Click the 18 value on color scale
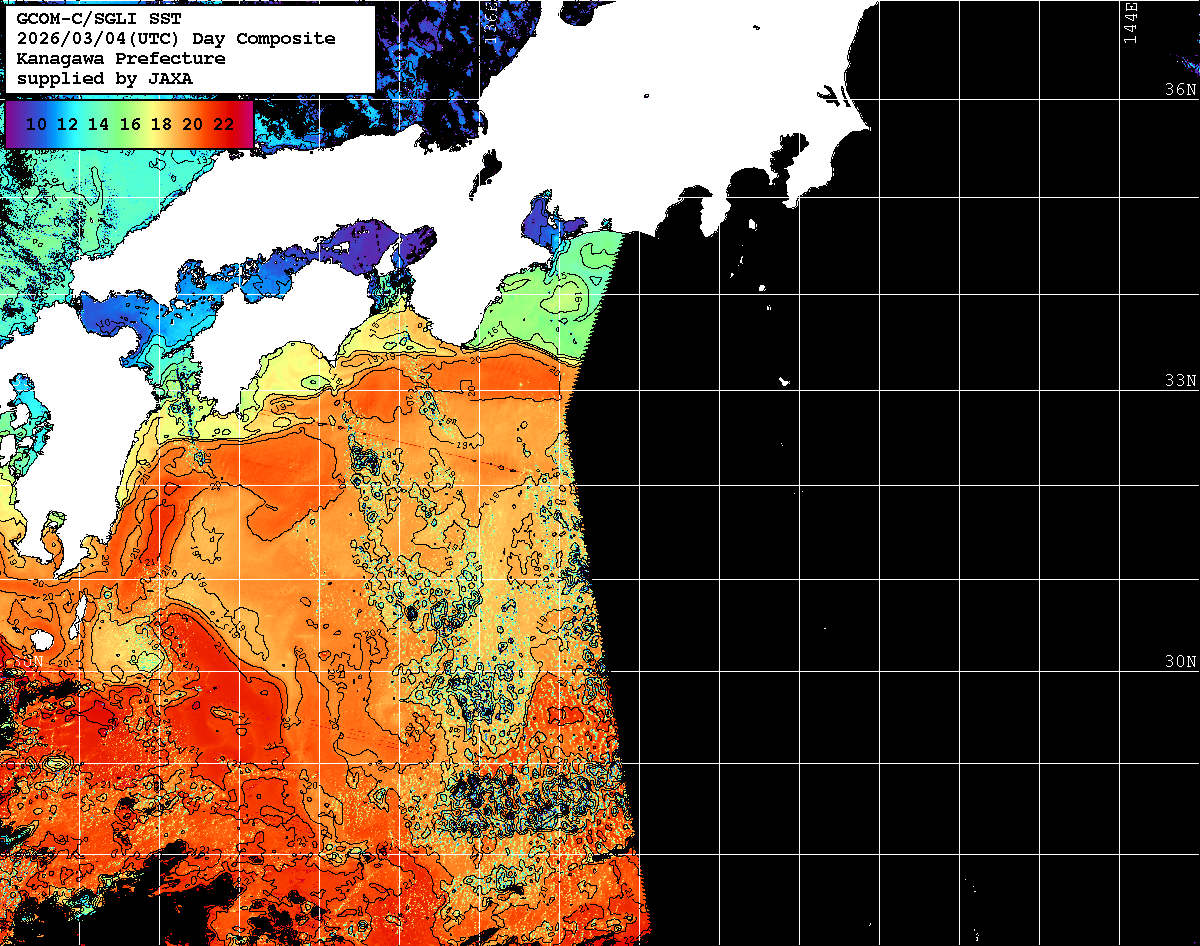The image size is (1200, 946). click(x=161, y=124)
